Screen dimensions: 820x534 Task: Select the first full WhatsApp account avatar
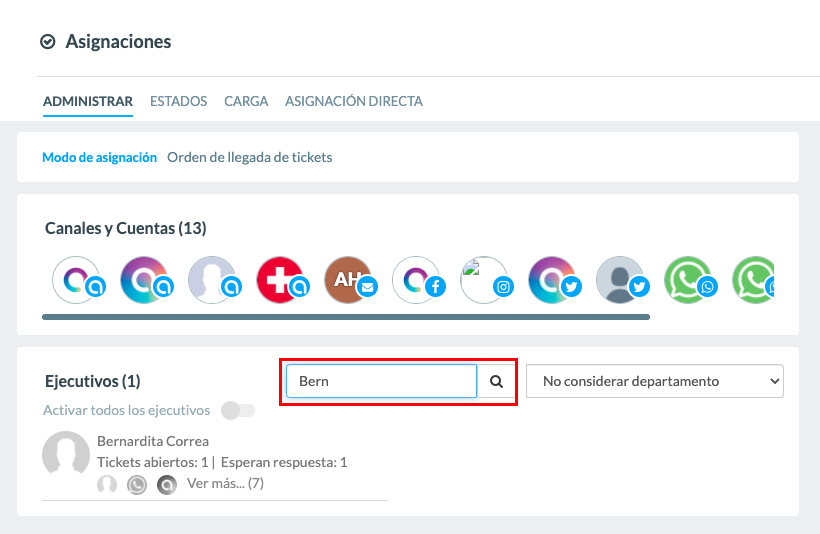coord(688,280)
